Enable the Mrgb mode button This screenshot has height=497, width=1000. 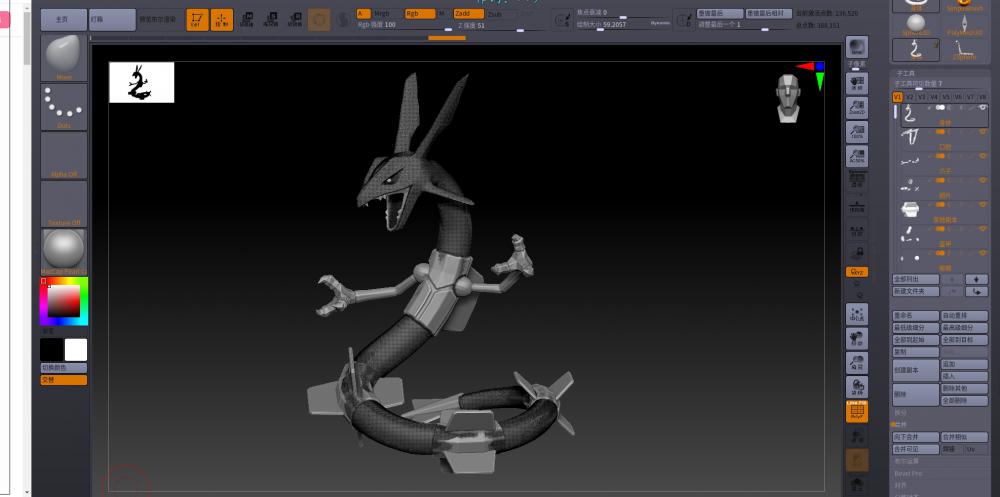point(387,13)
